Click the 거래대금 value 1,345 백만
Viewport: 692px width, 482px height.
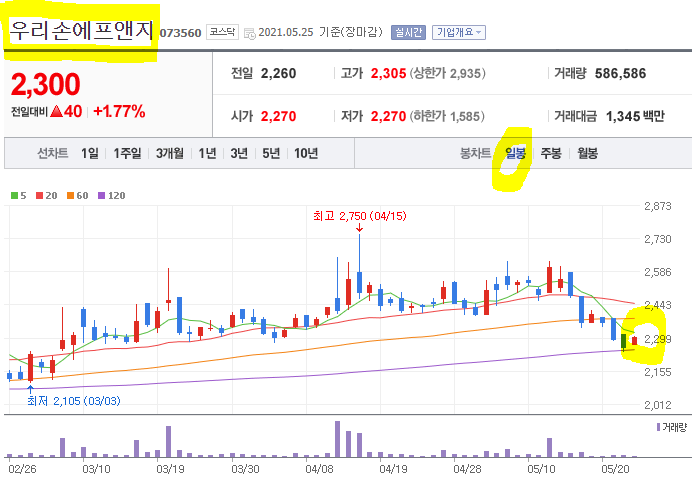click(x=635, y=116)
